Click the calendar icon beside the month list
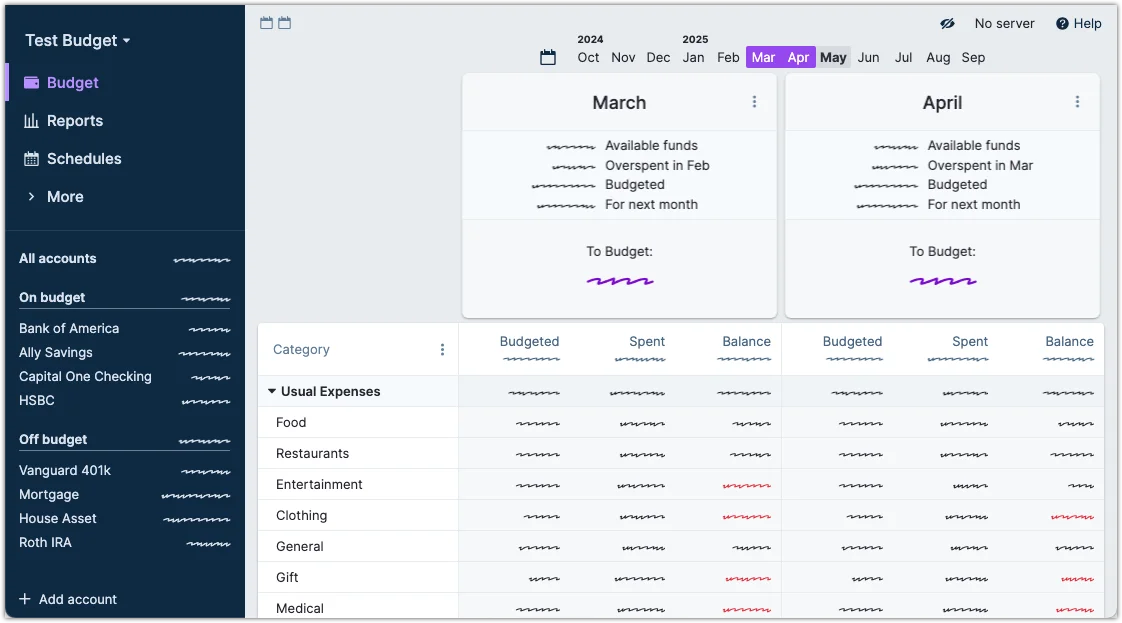The width and height of the screenshot is (1122, 623). coord(548,58)
